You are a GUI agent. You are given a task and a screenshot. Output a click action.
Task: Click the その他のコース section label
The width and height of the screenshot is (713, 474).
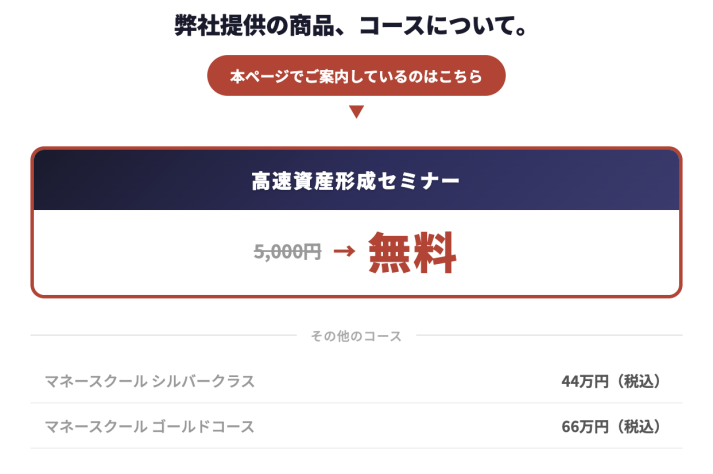coord(356,336)
